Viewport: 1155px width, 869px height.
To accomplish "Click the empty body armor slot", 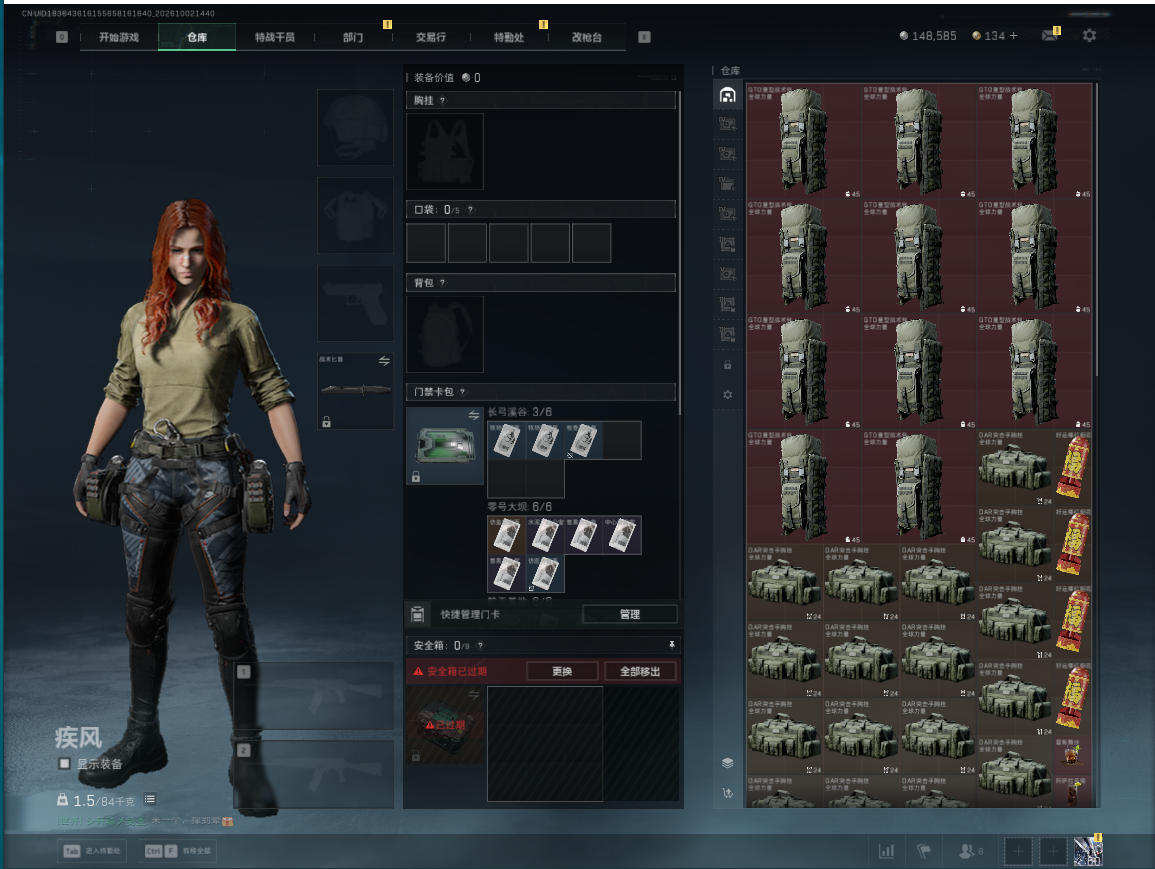I will [355, 215].
